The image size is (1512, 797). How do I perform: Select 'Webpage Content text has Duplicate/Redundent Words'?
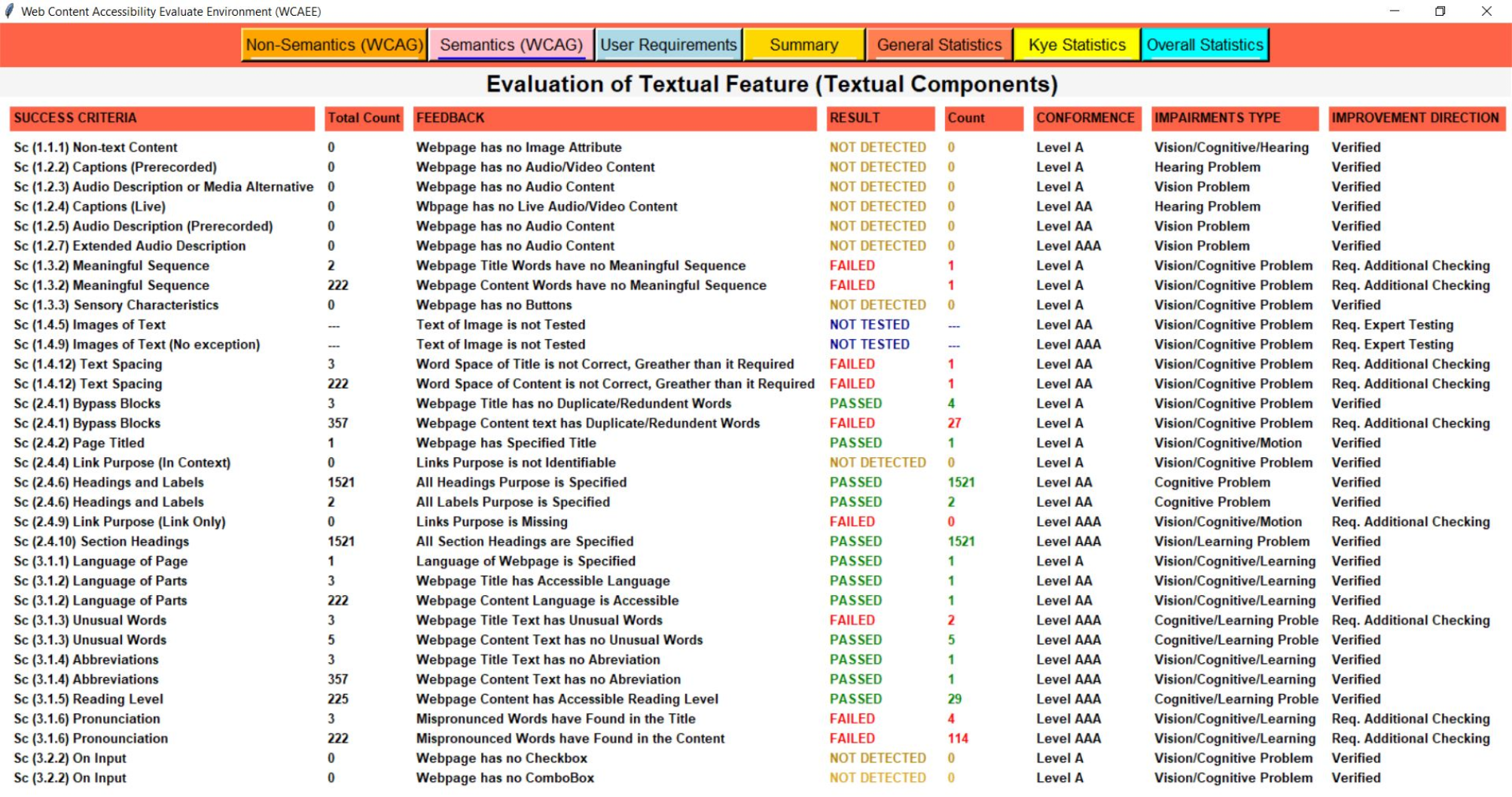(x=588, y=423)
